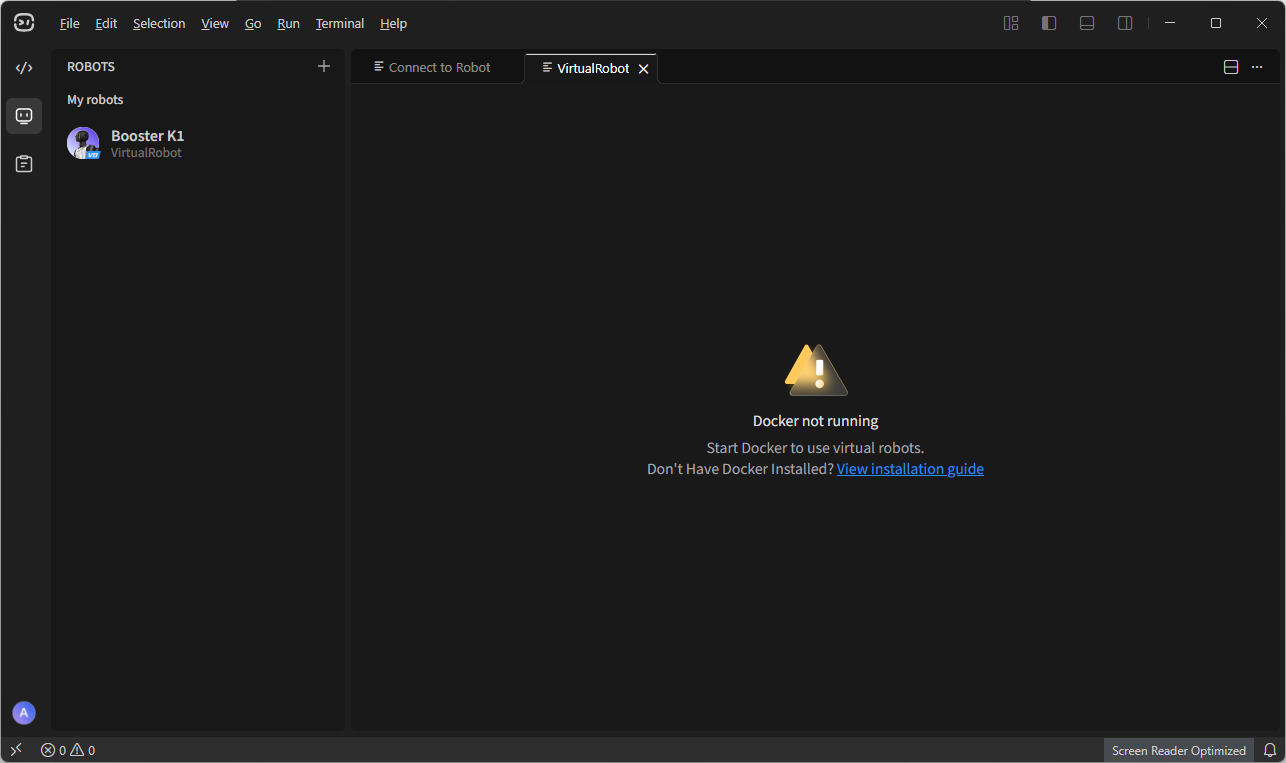This screenshot has width=1286, height=763.
Task: Toggle the bottom panel visibility
Action: click(1087, 23)
